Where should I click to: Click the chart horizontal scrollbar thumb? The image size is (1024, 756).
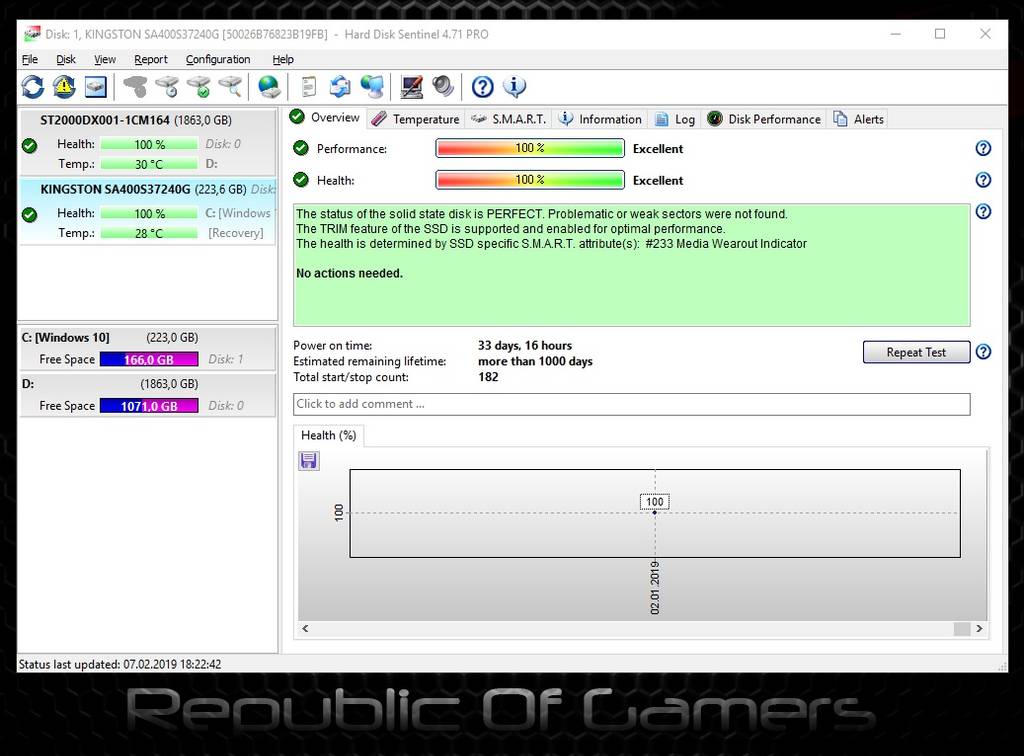pos(962,629)
